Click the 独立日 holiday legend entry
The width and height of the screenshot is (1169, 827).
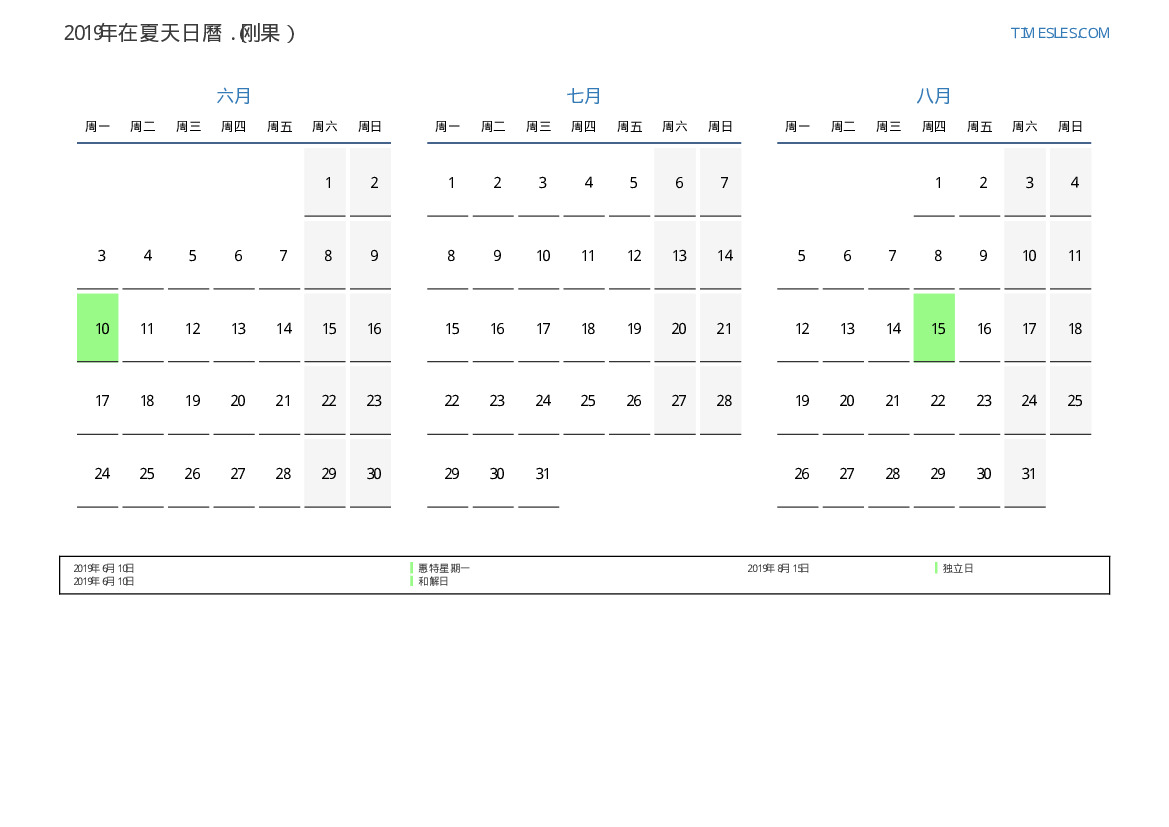point(957,568)
